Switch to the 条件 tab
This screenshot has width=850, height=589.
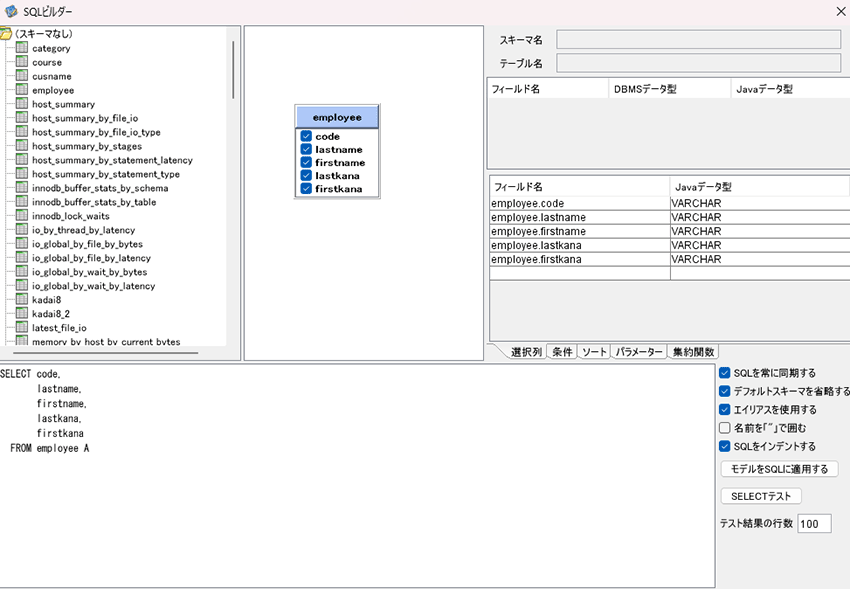[562, 352]
